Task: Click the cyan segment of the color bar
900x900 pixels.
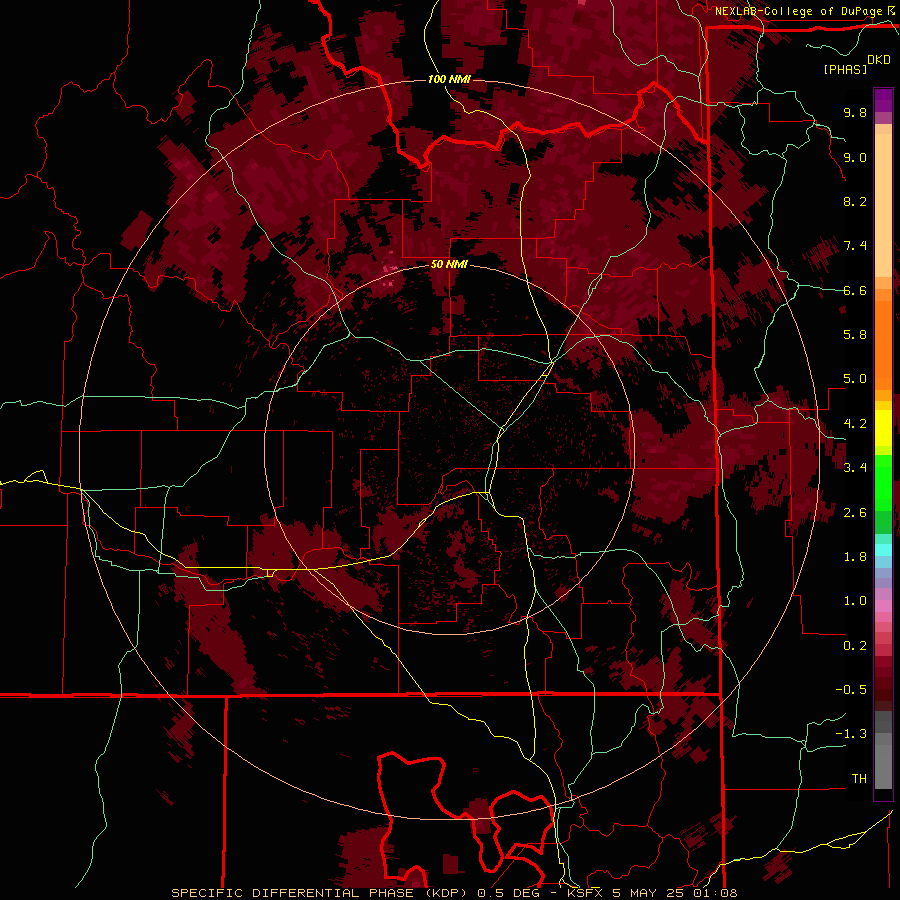Action: (883, 549)
